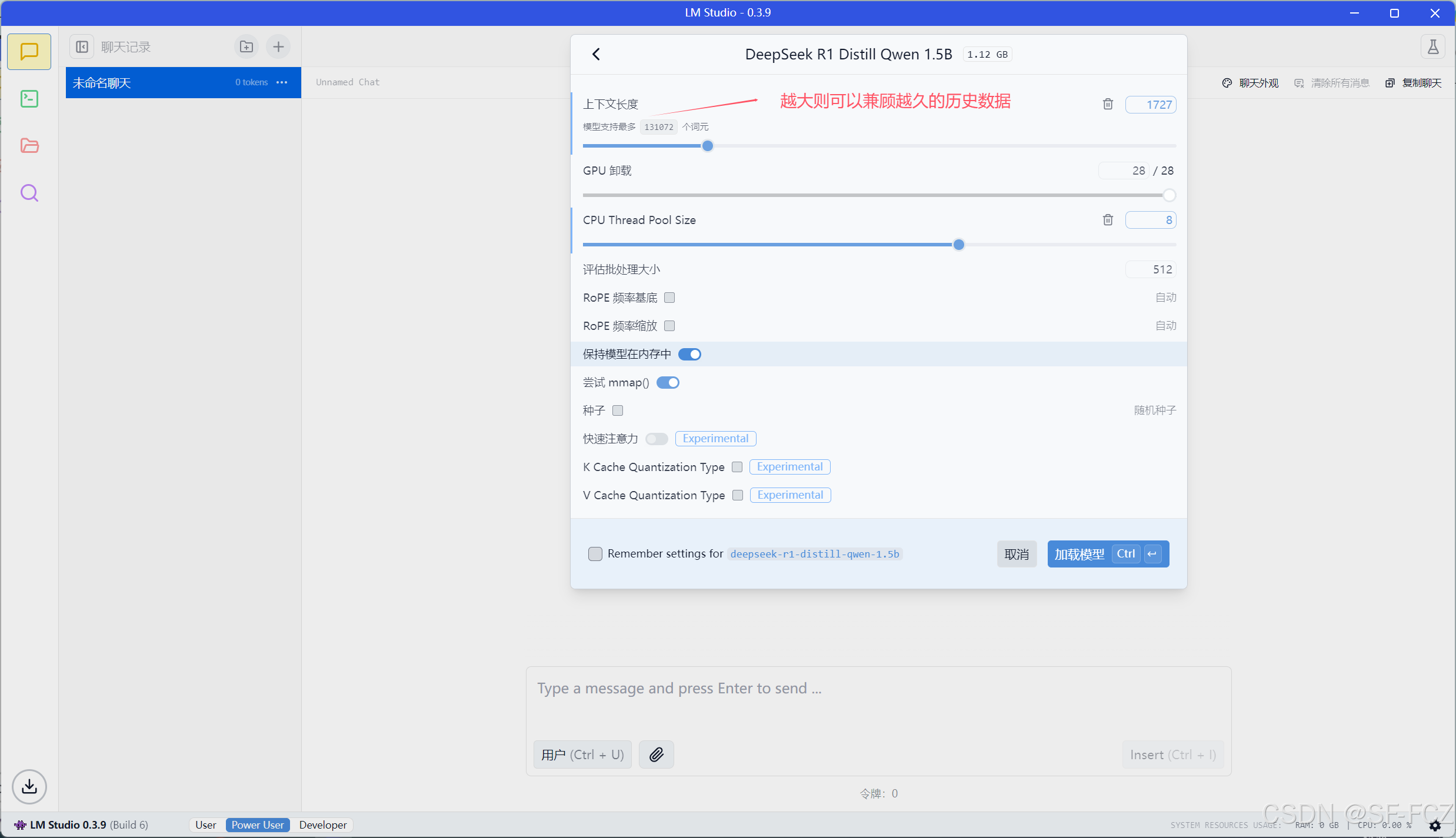Switch to Developer mode tab
Viewport: 1456px width, 838px height.
click(x=322, y=825)
